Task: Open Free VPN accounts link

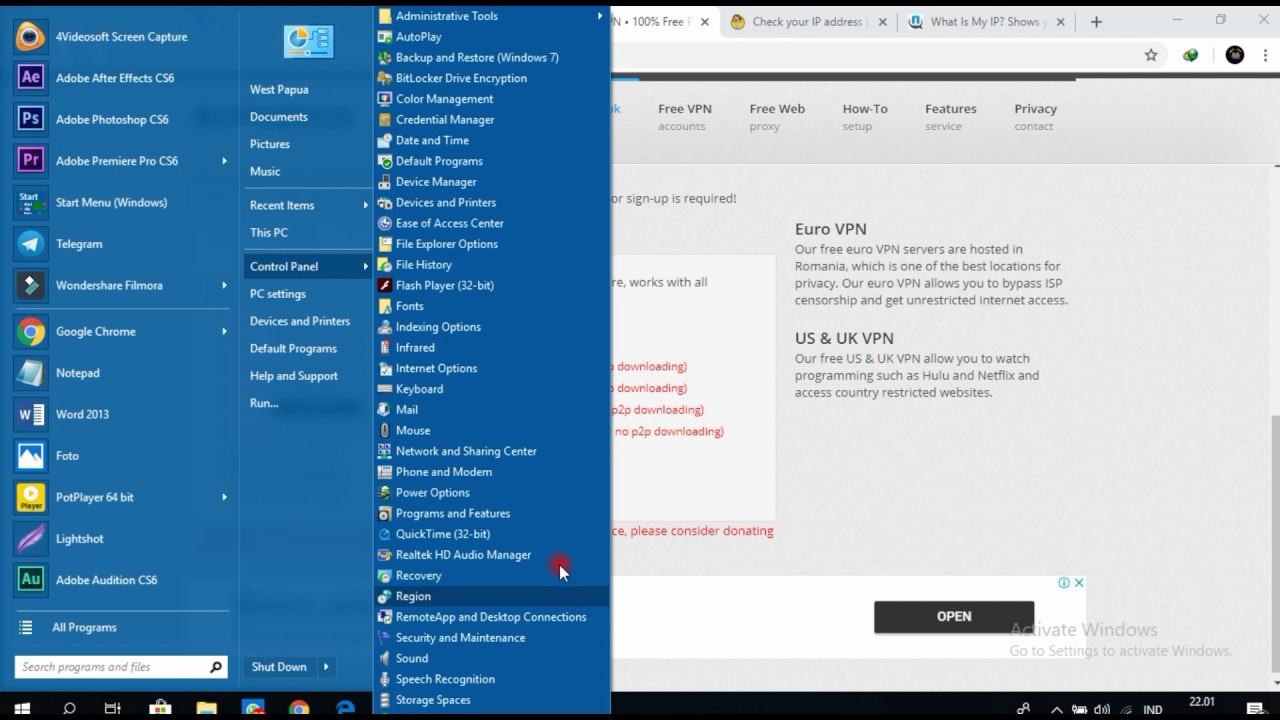Action: (685, 117)
